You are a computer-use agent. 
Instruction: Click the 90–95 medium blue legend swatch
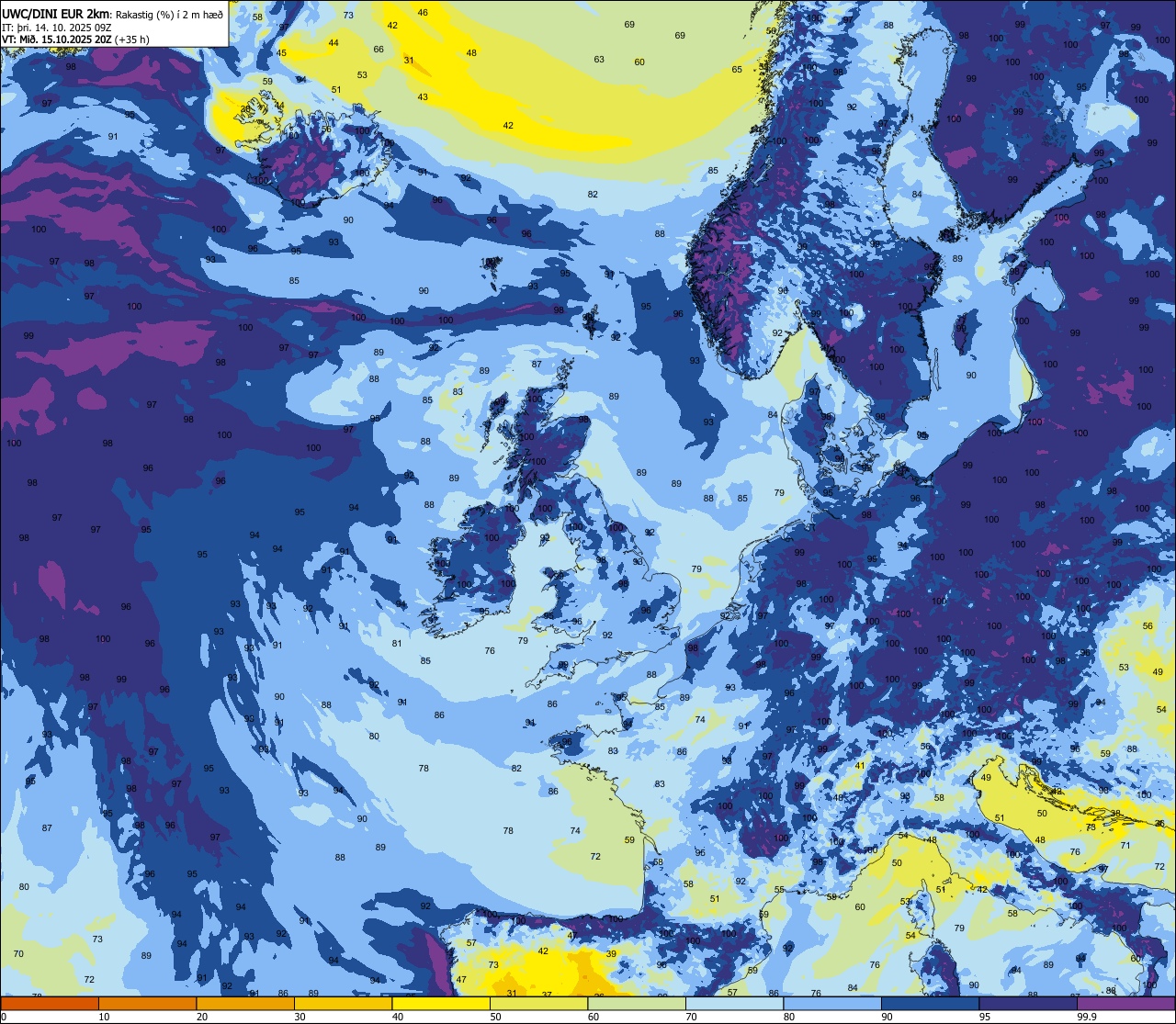930,1003
